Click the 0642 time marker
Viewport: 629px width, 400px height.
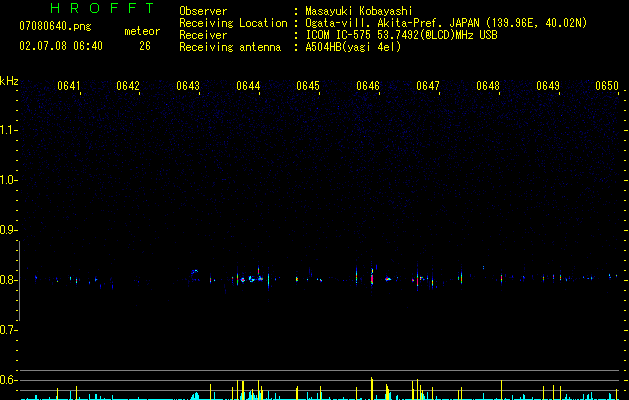pos(128,86)
